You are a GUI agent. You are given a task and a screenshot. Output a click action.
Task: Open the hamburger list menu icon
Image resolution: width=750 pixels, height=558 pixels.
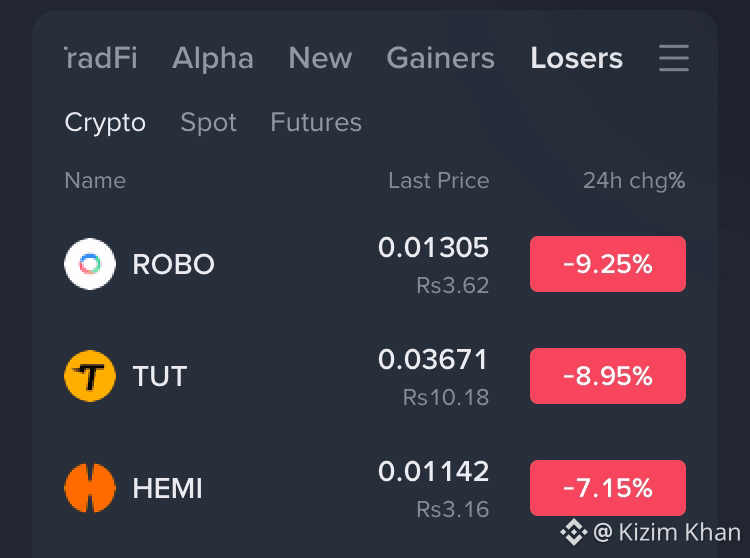[673, 58]
